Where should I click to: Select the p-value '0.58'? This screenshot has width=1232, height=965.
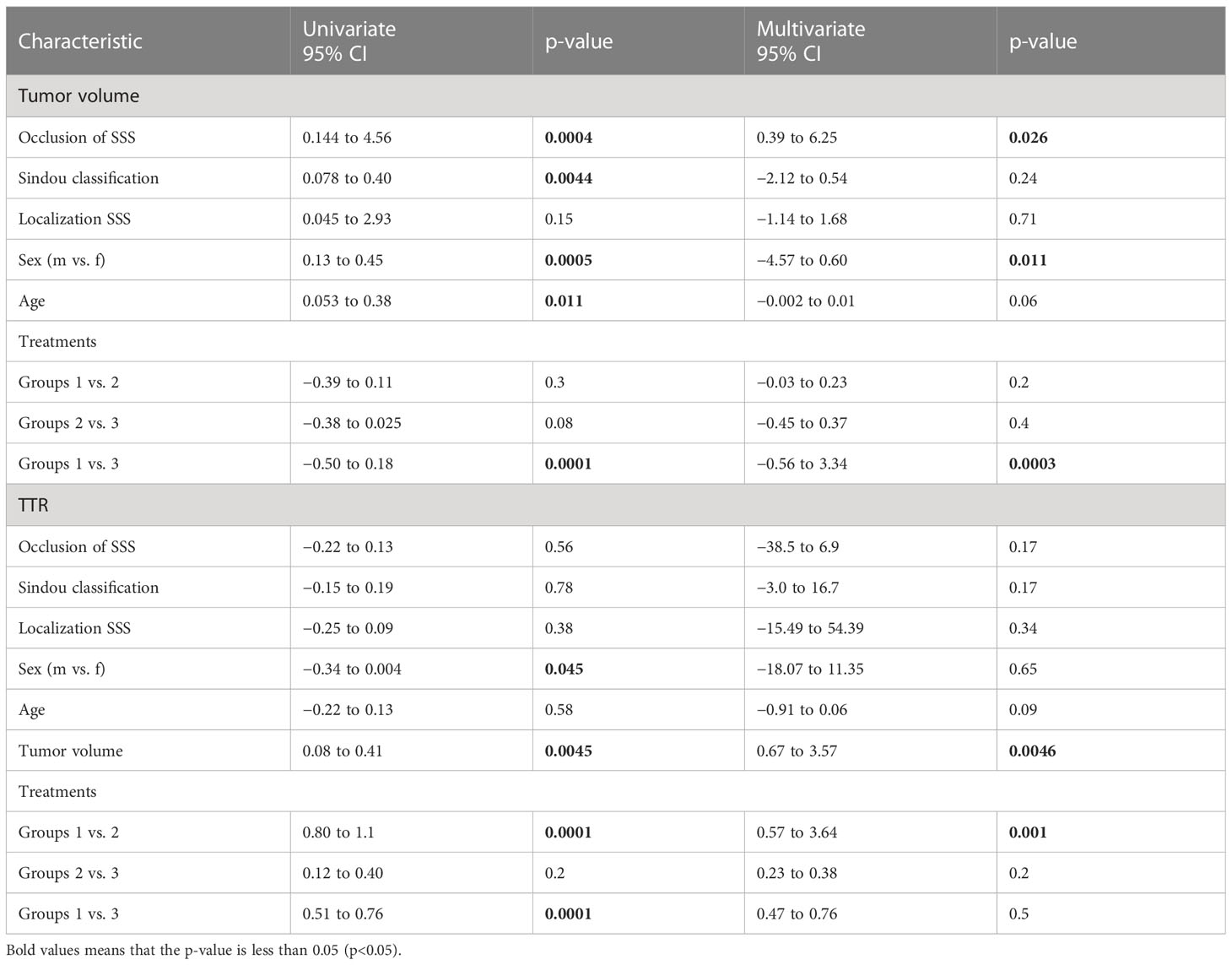(559, 710)
